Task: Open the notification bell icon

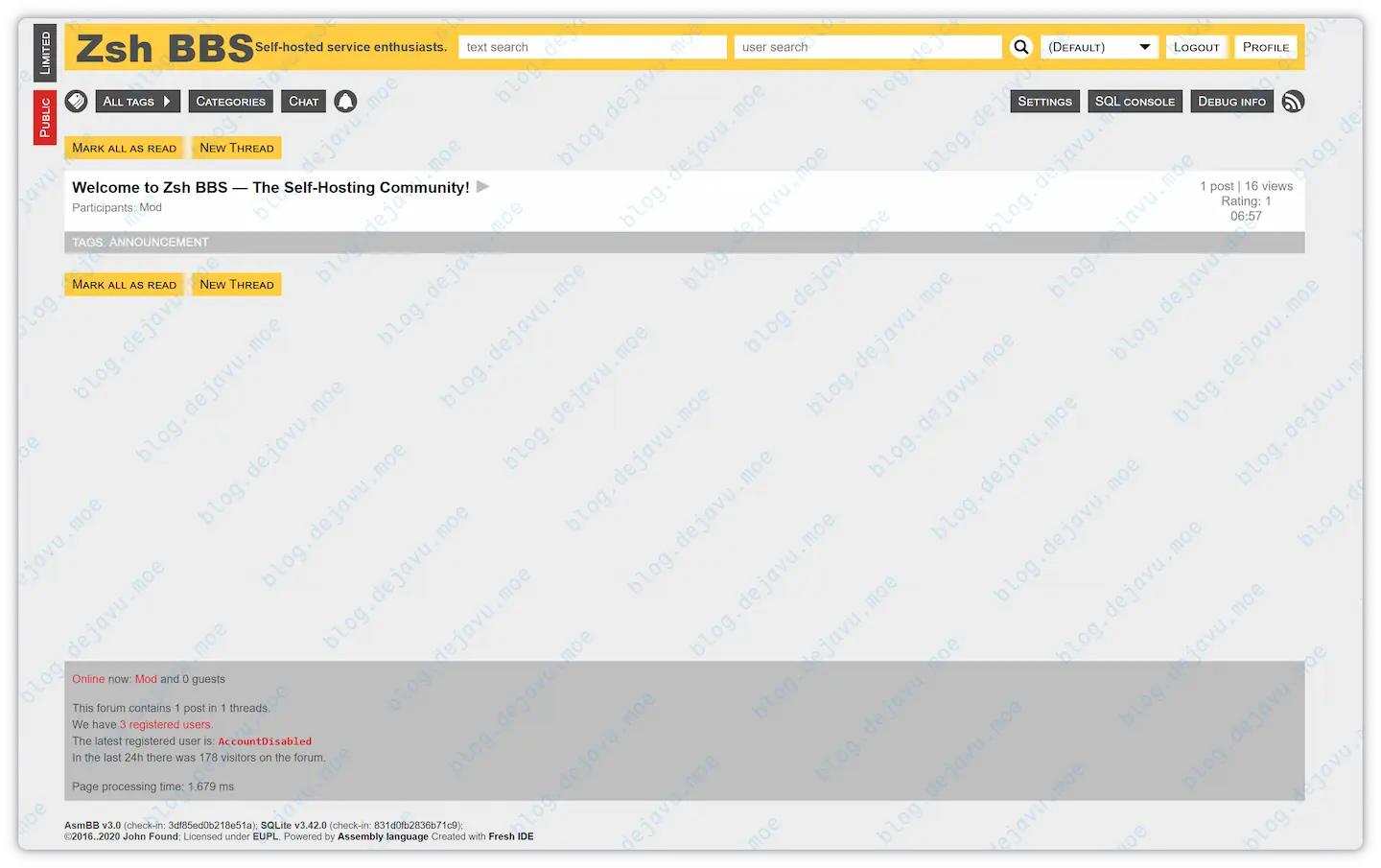Action: (345, 101)
